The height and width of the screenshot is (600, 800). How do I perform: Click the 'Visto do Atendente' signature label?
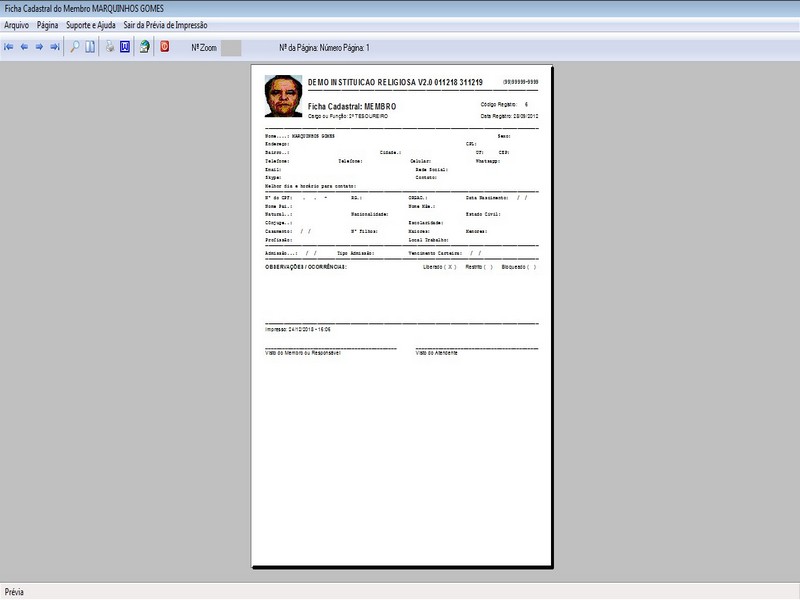437,353
